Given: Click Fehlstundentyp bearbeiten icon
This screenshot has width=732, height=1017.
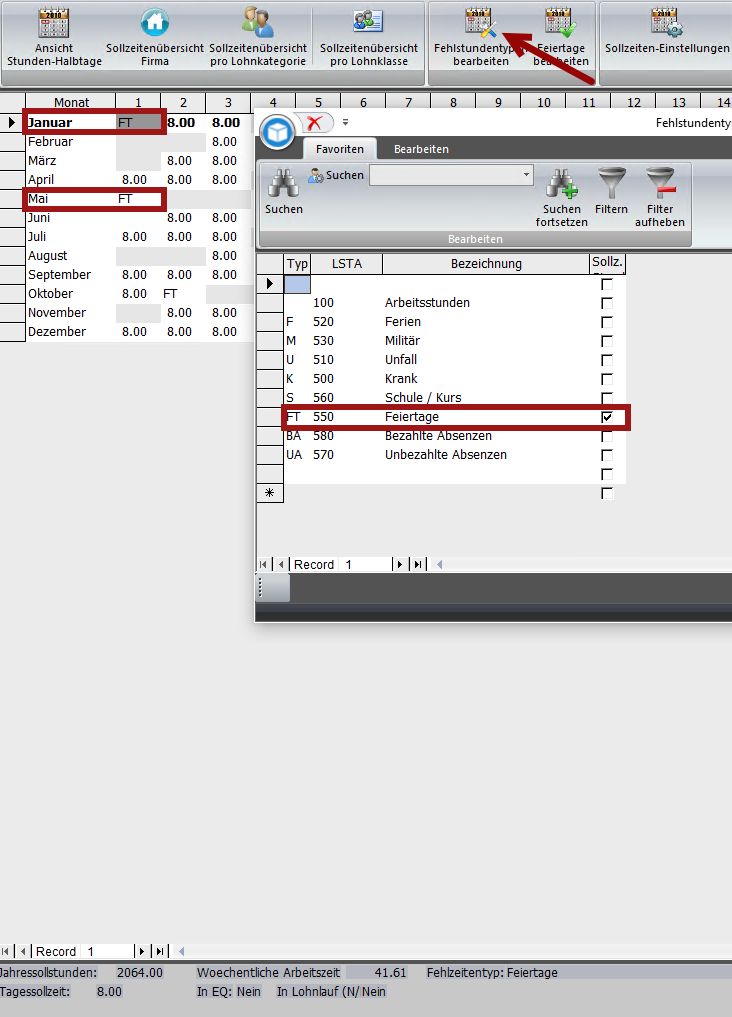Looking at the screenshot, I should coord(478,24).
